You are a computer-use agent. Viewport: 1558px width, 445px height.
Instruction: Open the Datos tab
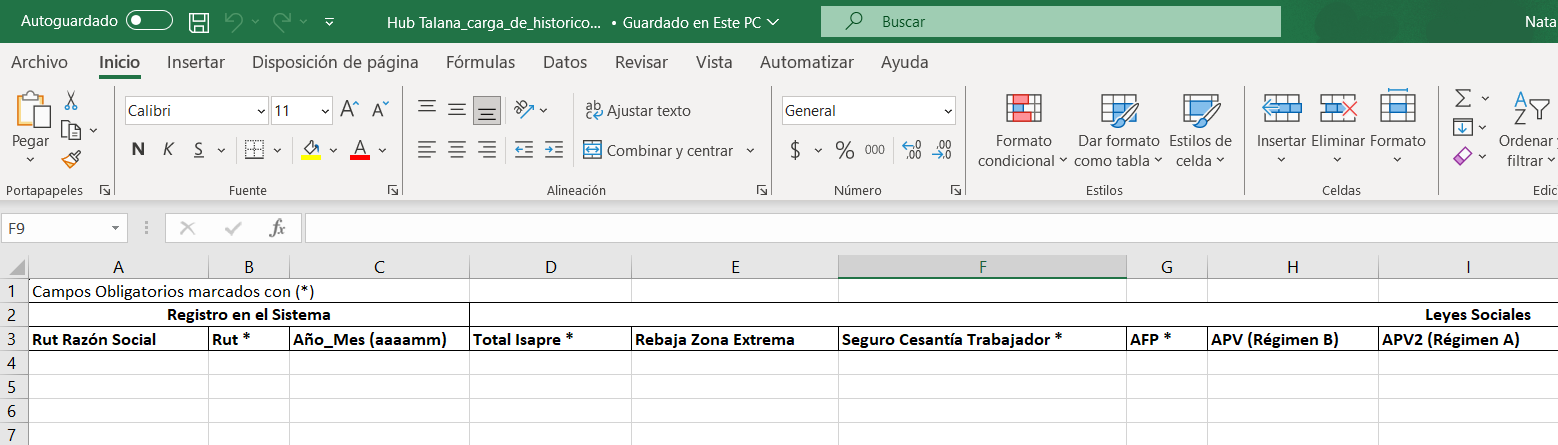[x=565, y=62]
